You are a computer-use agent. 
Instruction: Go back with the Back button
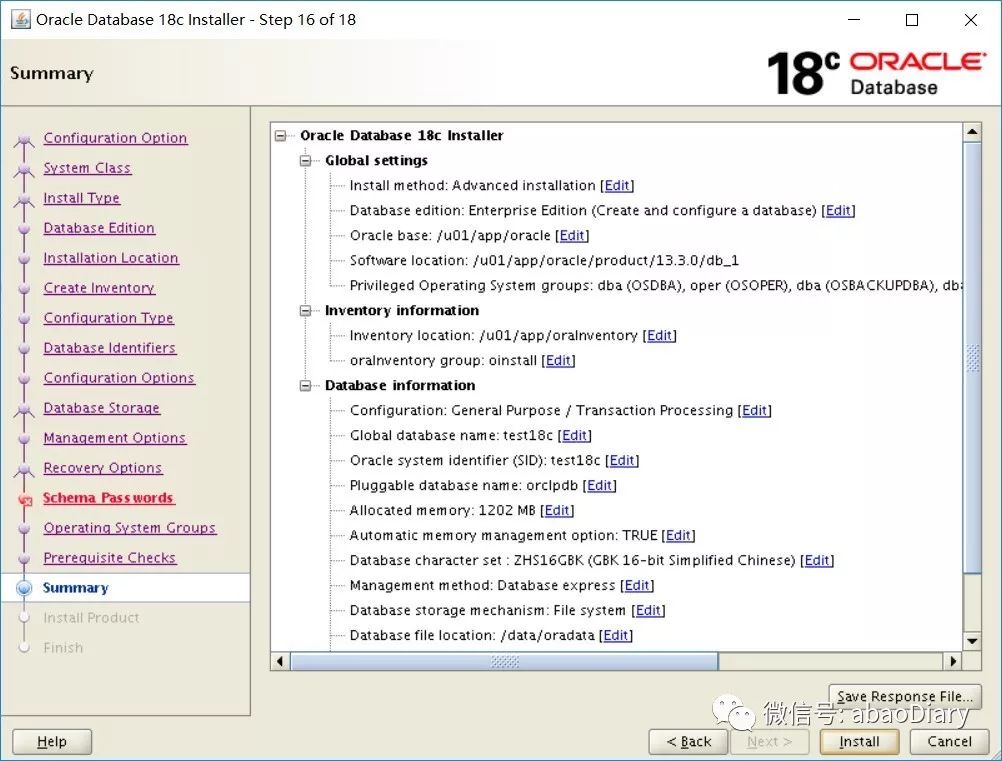tap(688, 742)
